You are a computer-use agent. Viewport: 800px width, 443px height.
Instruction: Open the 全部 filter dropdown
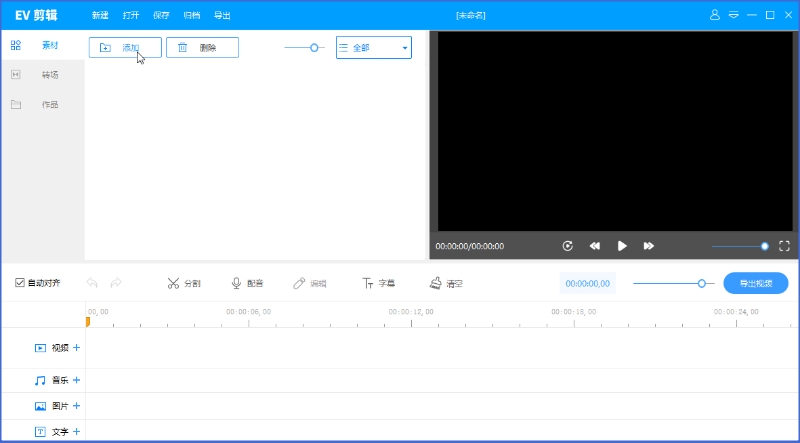tap(374, 47)
